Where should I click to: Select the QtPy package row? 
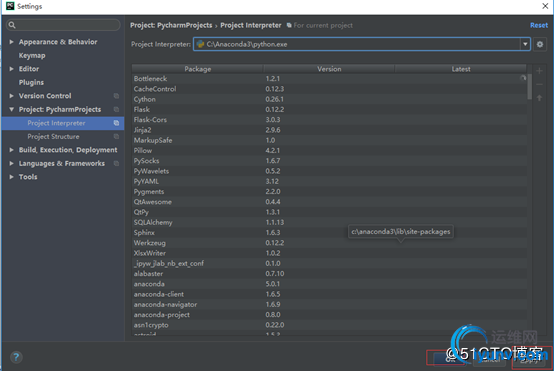[329, 212]
